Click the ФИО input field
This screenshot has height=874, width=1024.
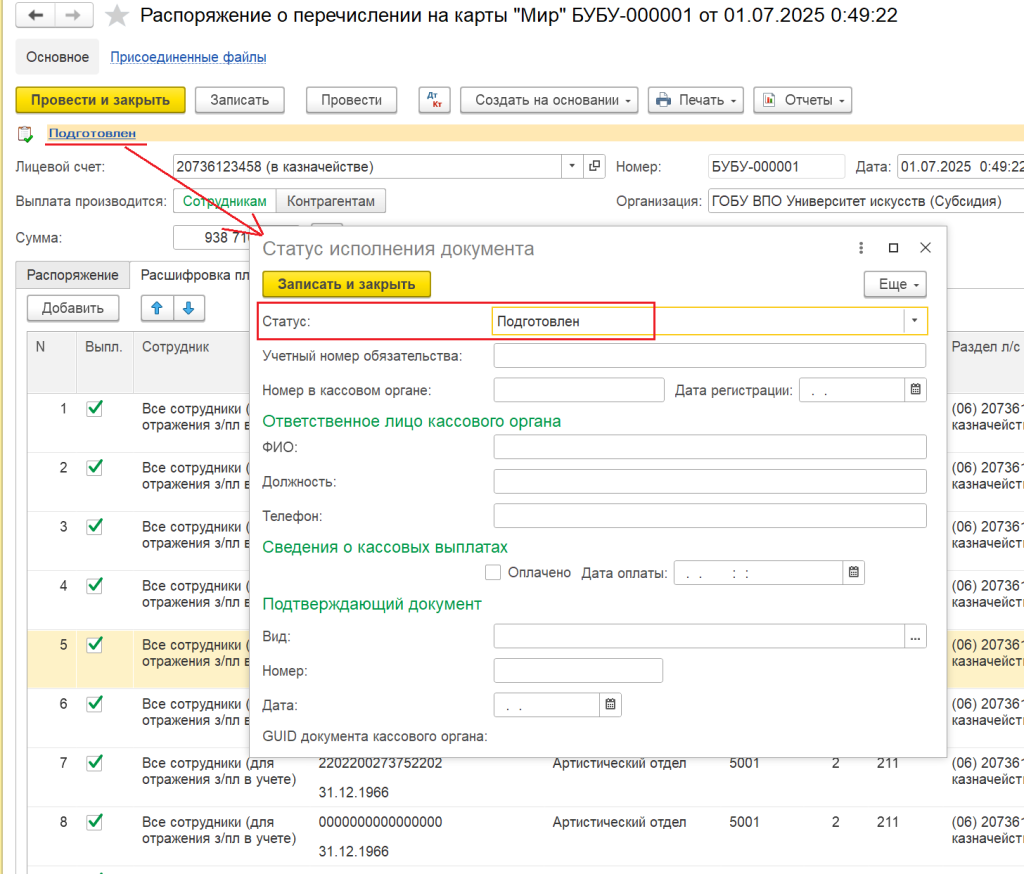(x=710, y=447)
